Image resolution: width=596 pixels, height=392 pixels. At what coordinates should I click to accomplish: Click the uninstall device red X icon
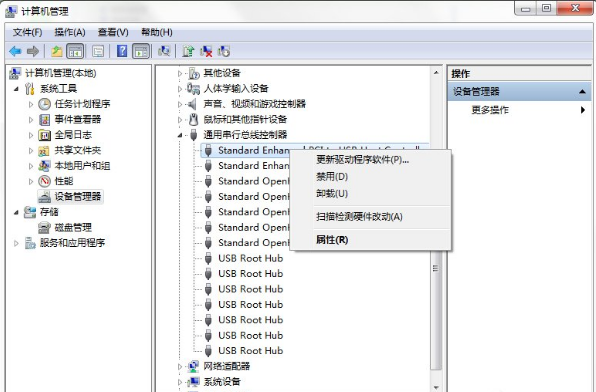tap(206, 51)
